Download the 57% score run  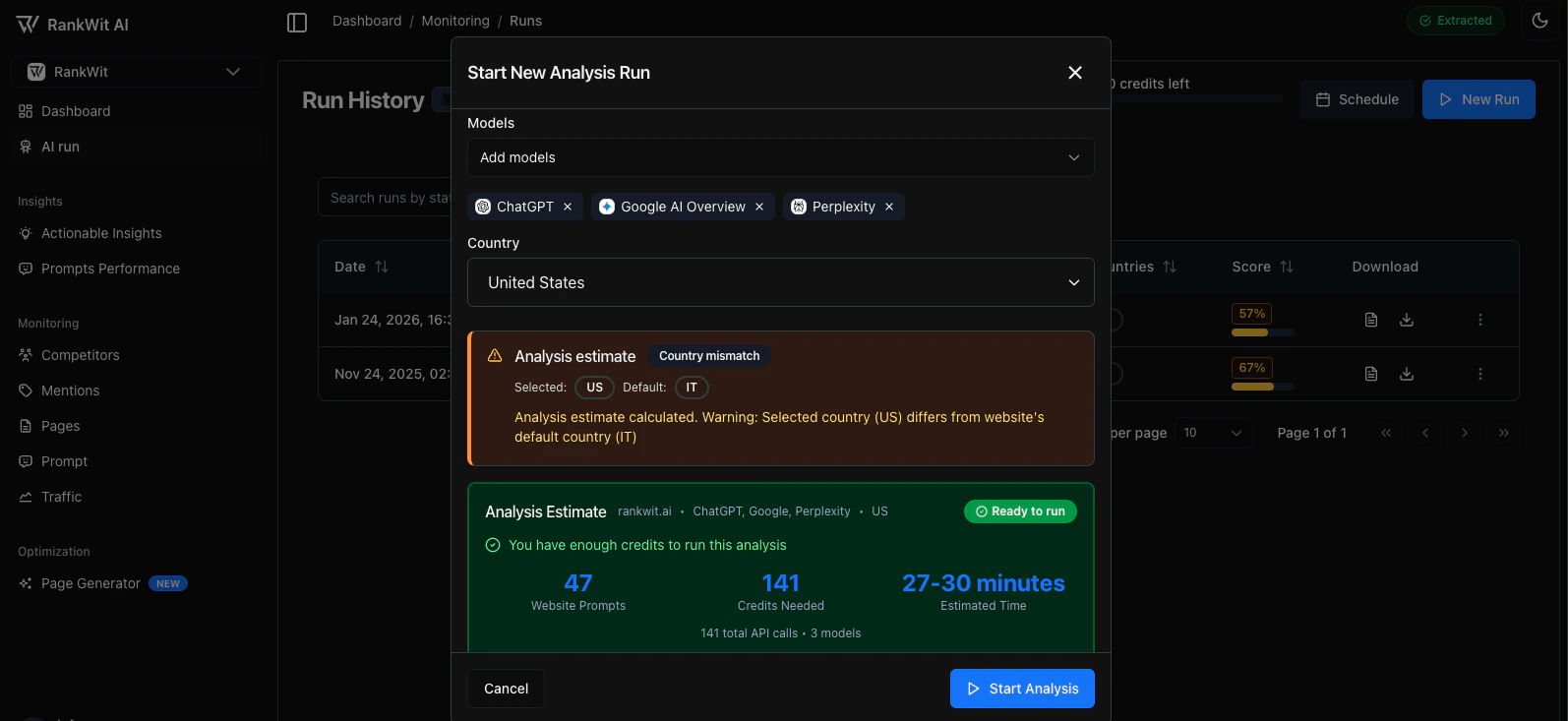point(1407,320)
